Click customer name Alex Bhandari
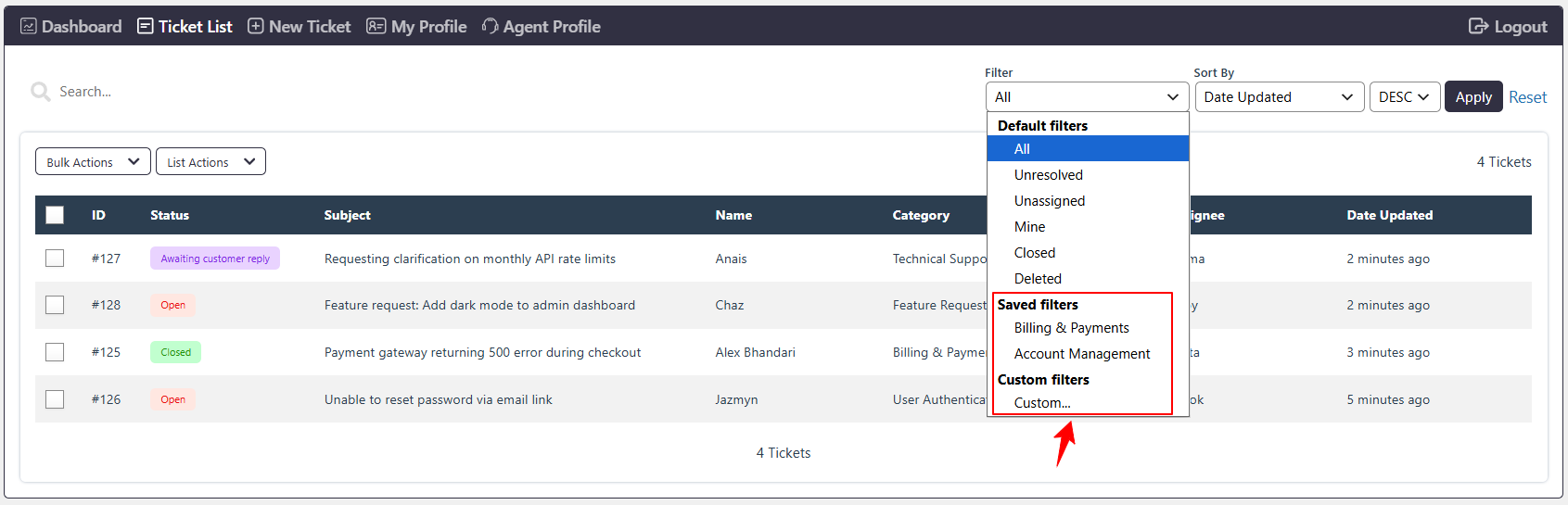 click(x=755, y=352)
